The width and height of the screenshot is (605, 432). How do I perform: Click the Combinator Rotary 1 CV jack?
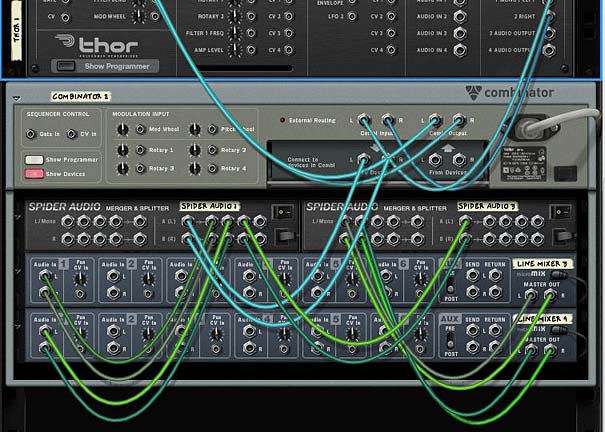(140, 150)
